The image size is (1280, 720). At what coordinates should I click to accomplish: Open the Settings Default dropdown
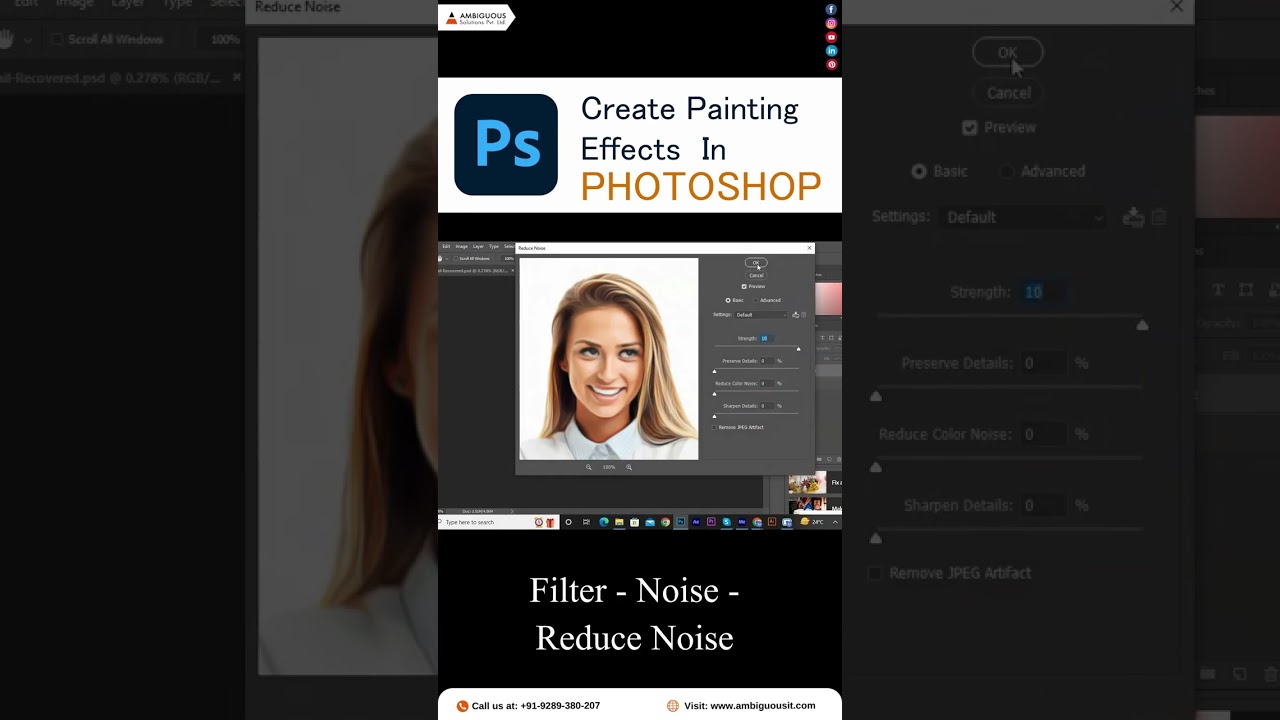[x=761, y=315]
